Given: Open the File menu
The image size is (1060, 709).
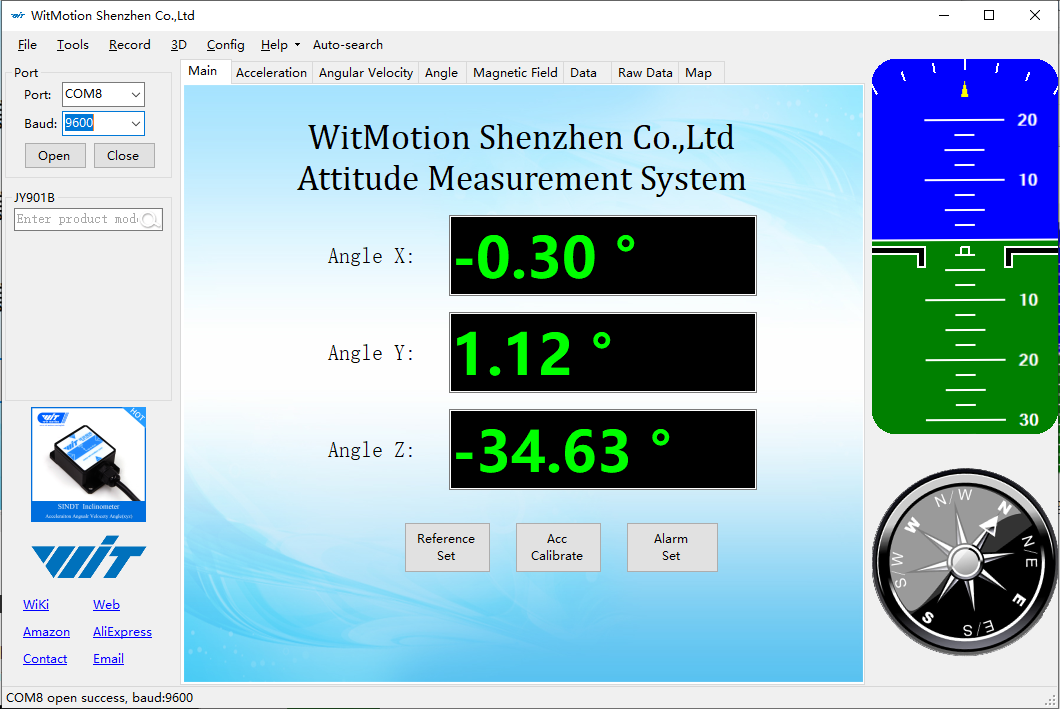Looking at the screenshot, I should pyautogui.click(x=27, y=45).
